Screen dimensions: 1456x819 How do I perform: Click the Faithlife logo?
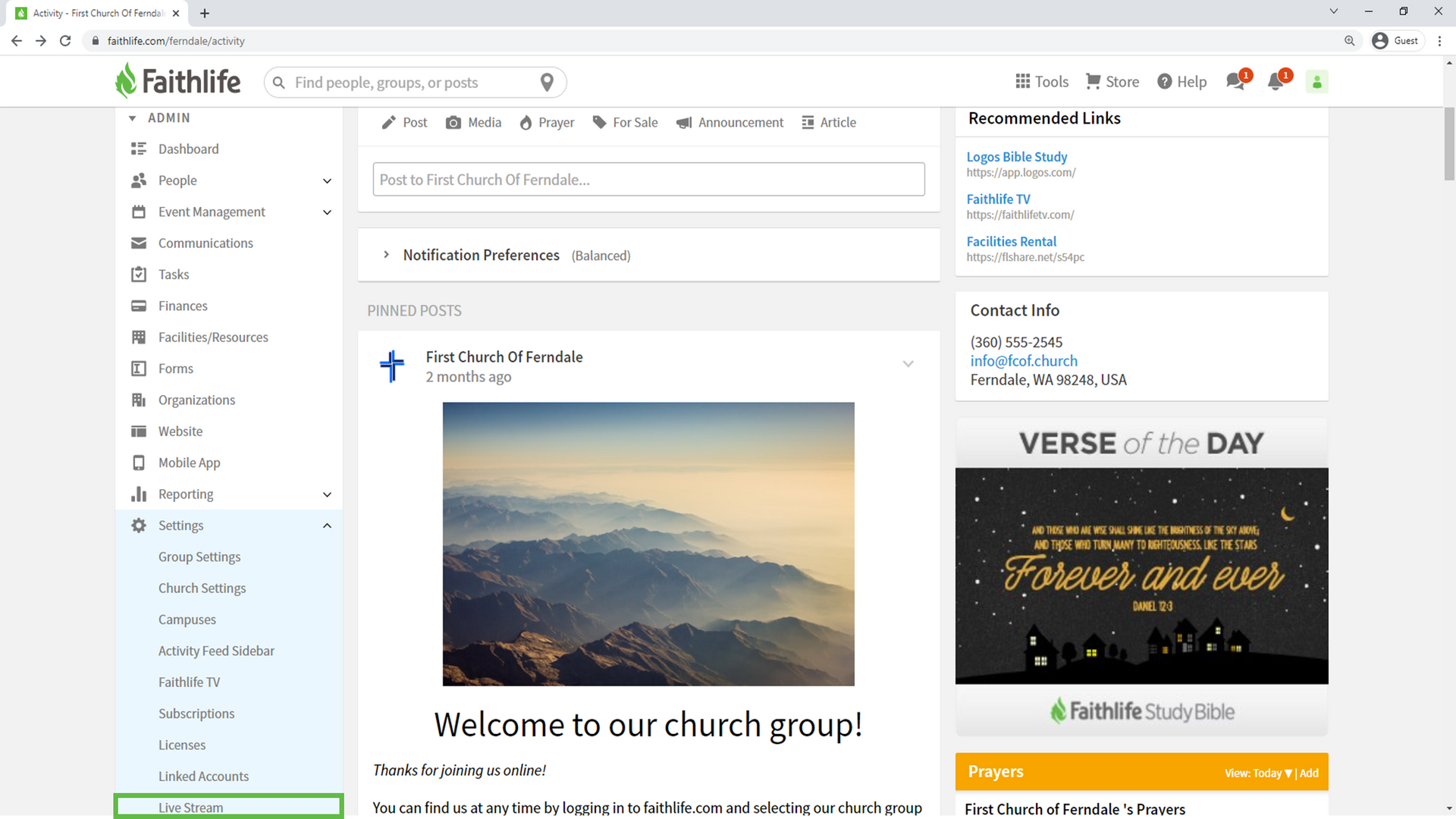click(x=177, y=81)
